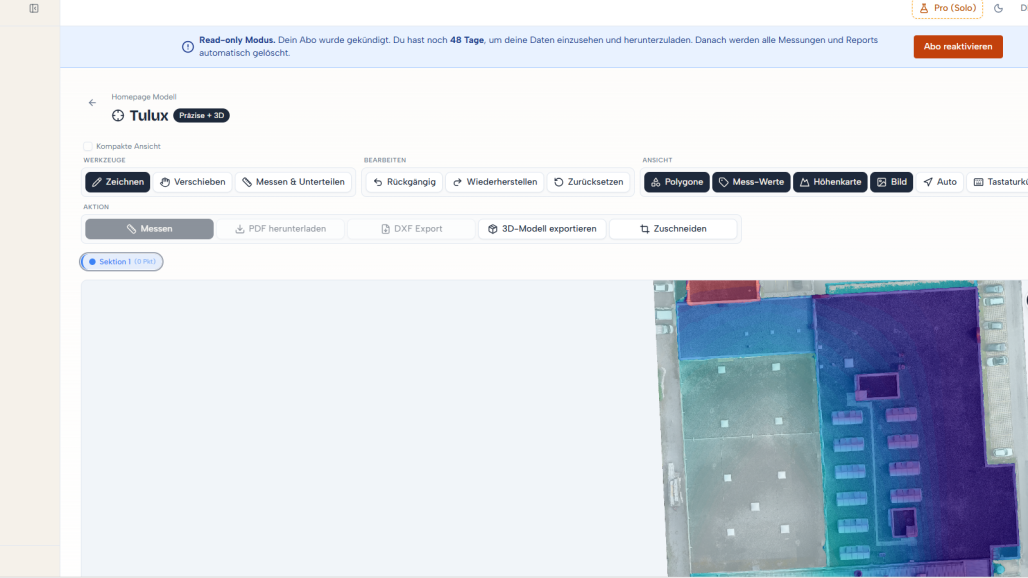1028x578 pixels.
Task: Reset with the Zurücksetzen button
Action: point(588,182)
